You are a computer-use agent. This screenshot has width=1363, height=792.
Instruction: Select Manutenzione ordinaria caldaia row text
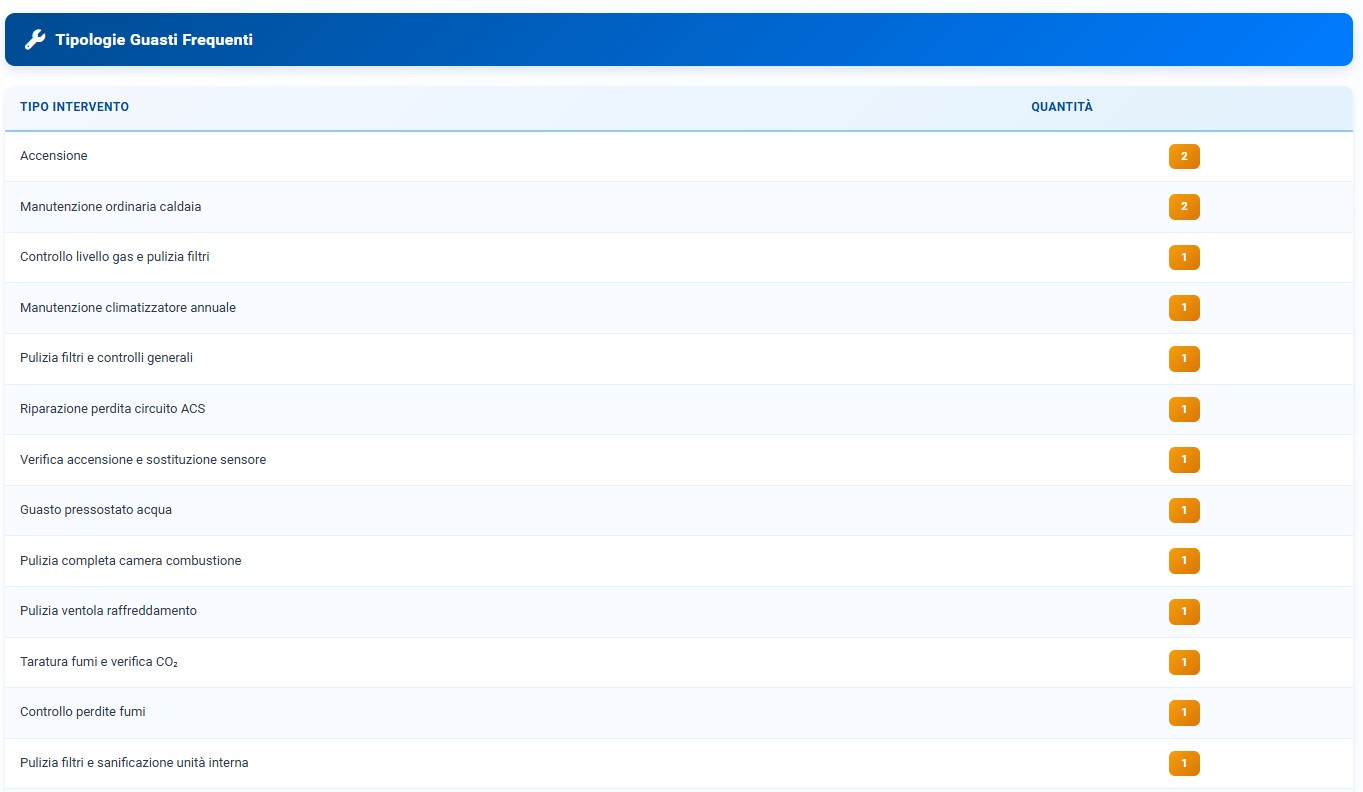[x=110, y=207]
